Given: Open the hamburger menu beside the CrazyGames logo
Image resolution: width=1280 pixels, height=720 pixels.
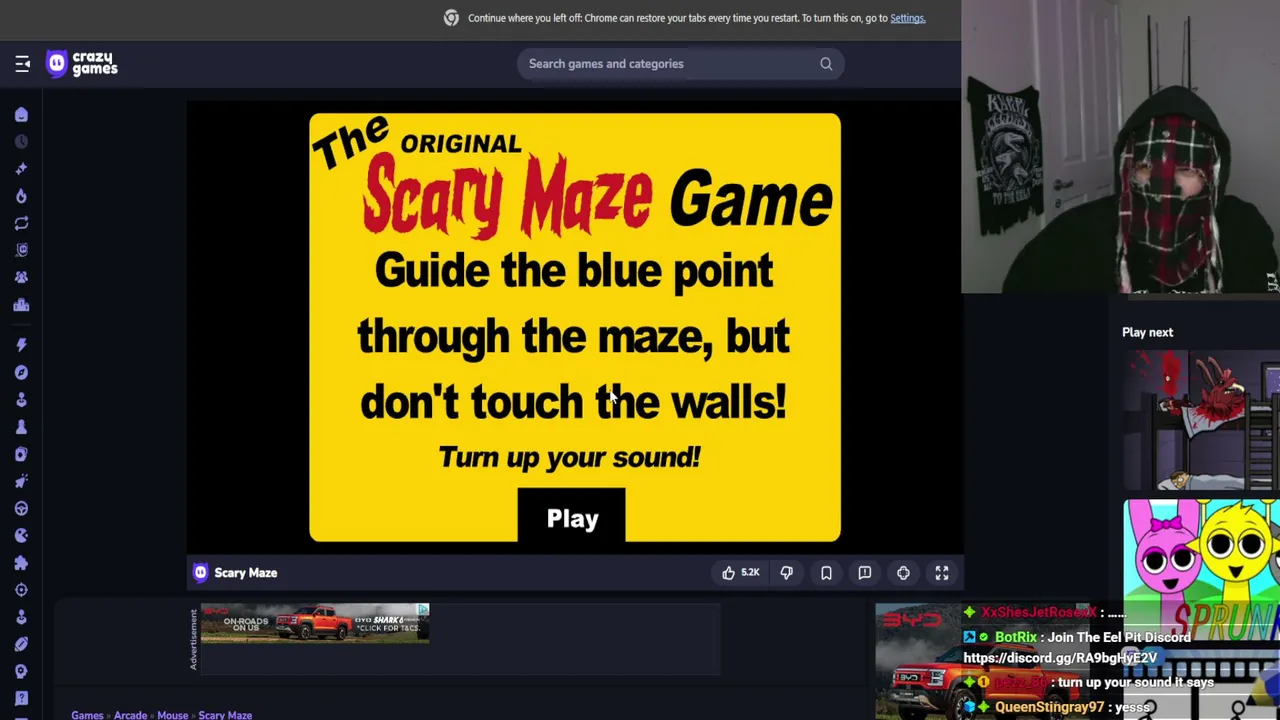Looking at the screenshot, I should click(x=22, y=64).
